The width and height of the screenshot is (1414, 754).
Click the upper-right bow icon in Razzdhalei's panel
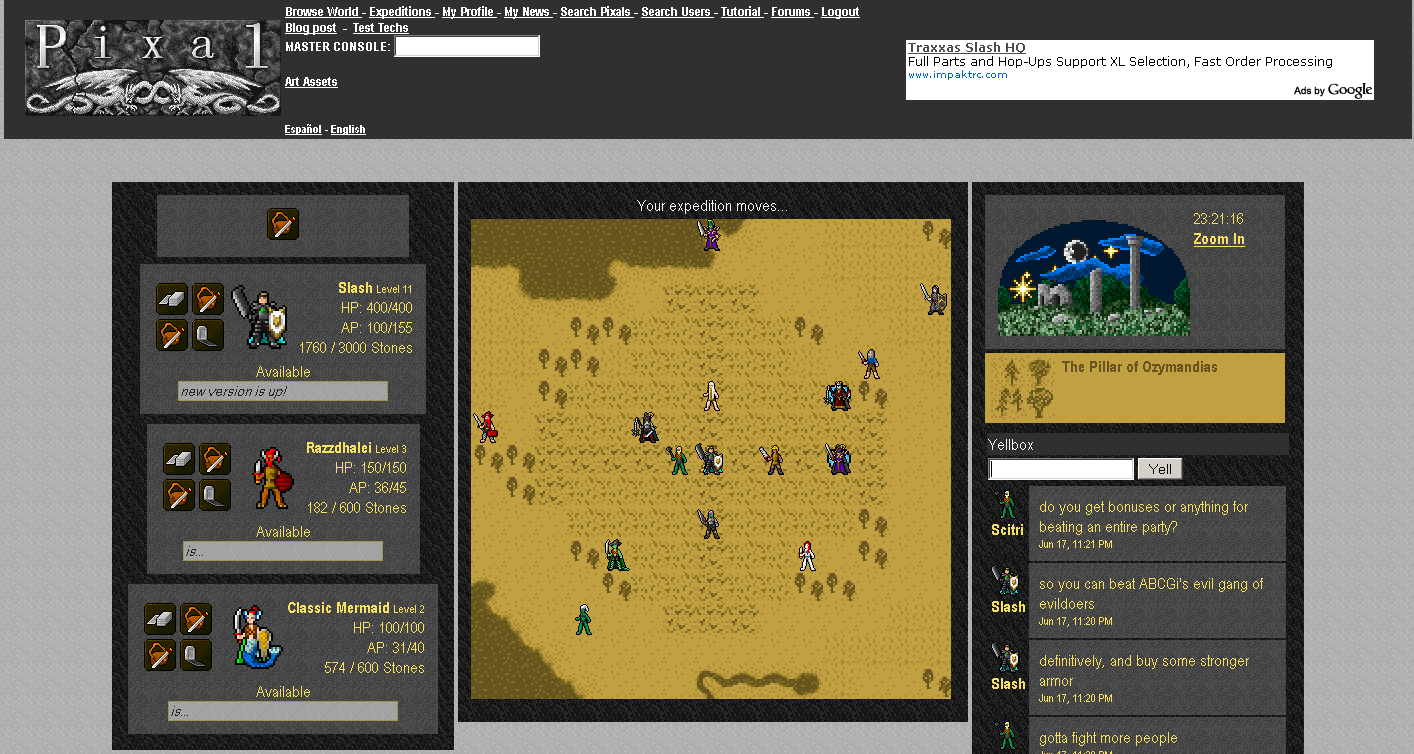point(215,459)
